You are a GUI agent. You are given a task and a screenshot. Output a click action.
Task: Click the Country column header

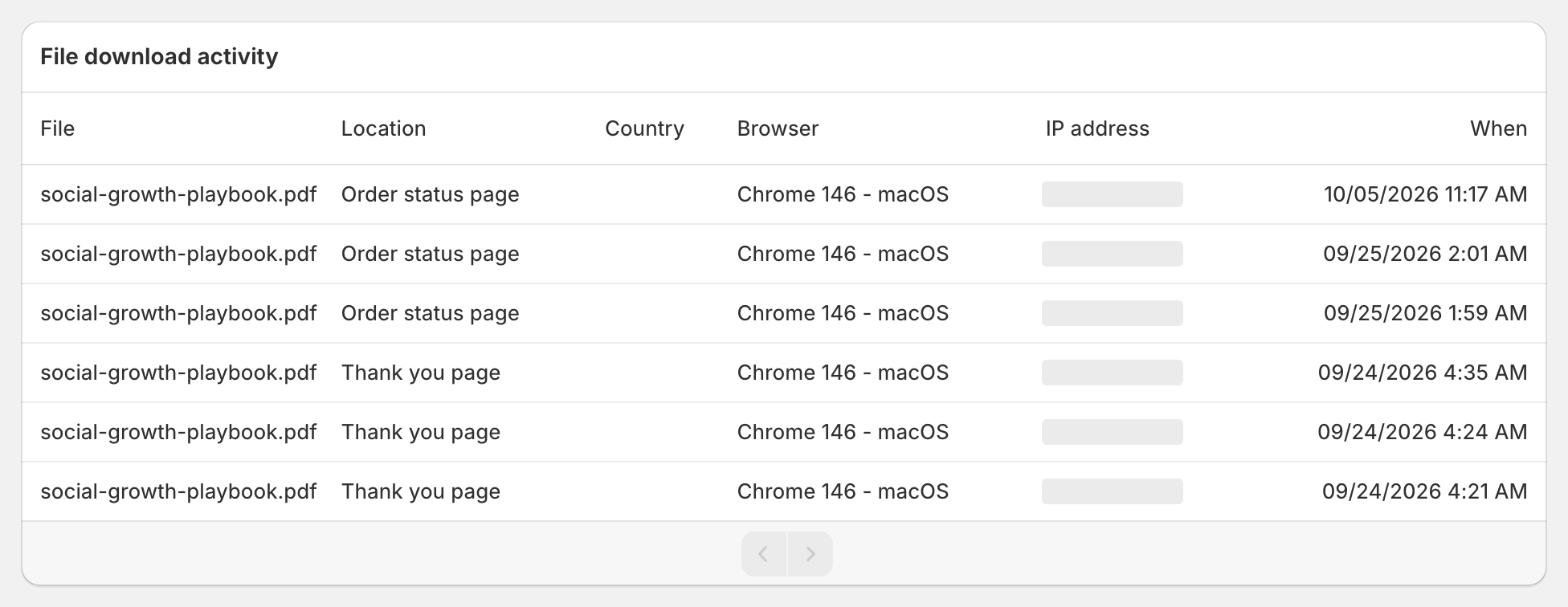coord(644,128)
